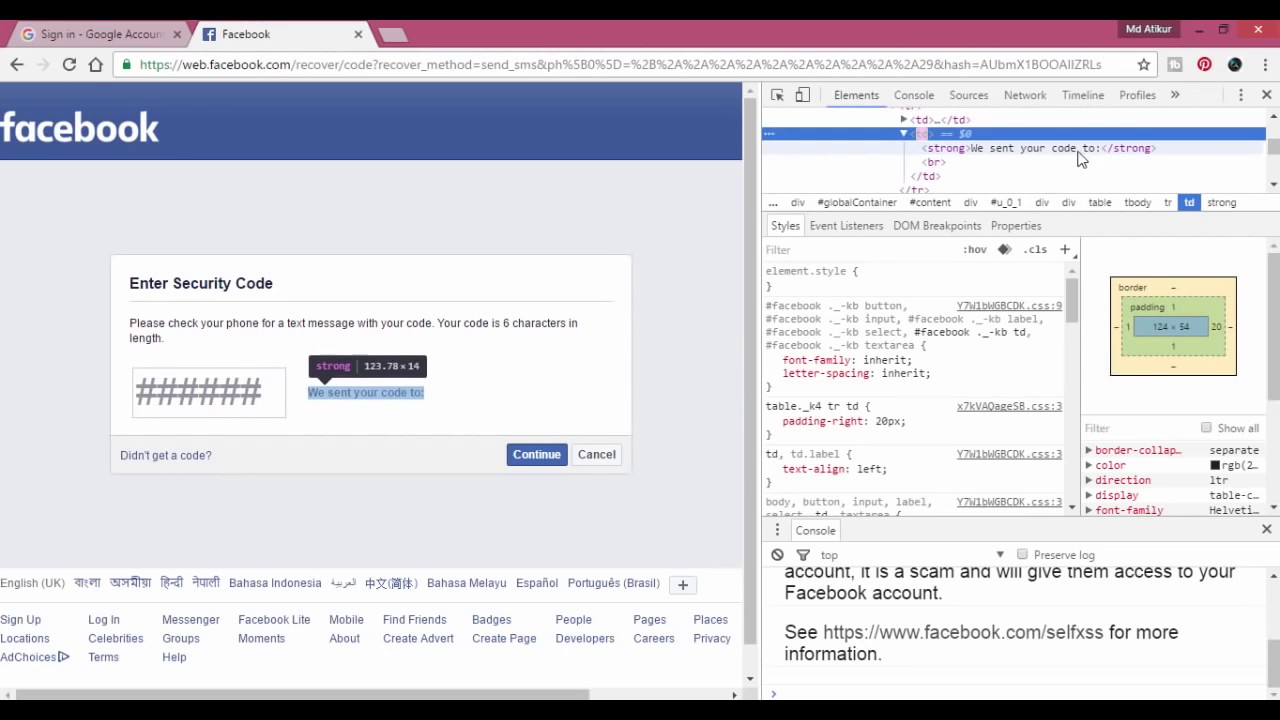The image size is (1280, 720).
Task: Open the console filter funnel icon
Action: click(803, 555)
